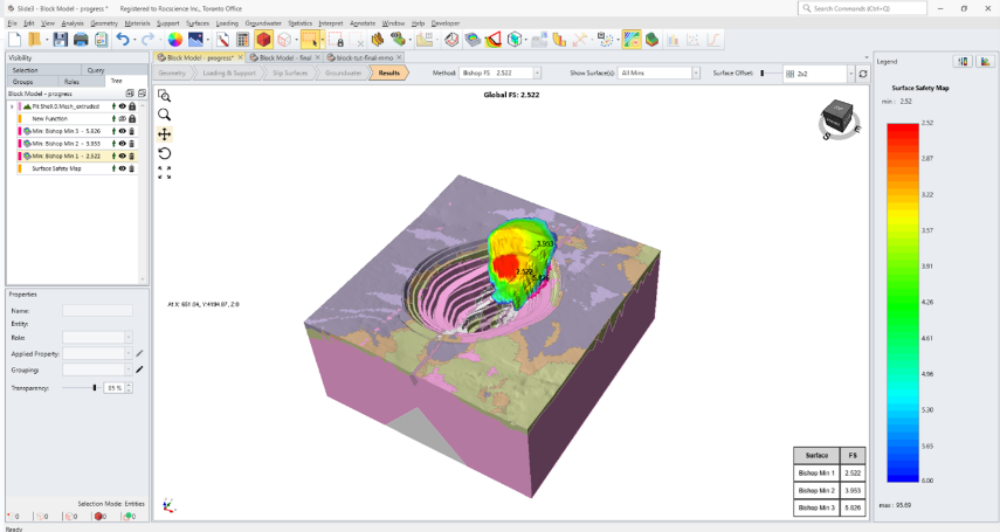Click the lock selection icon

336,40
